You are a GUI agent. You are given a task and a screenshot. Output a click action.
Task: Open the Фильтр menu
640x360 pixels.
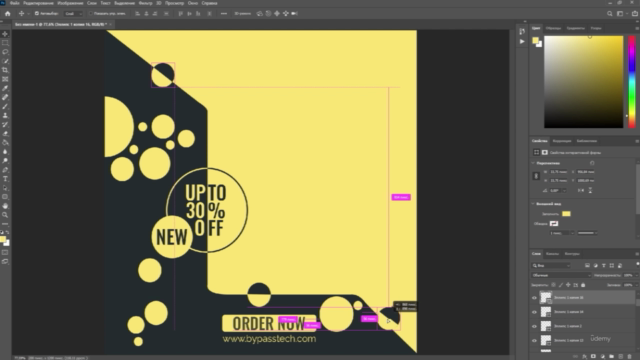click(x=145, y=3)
